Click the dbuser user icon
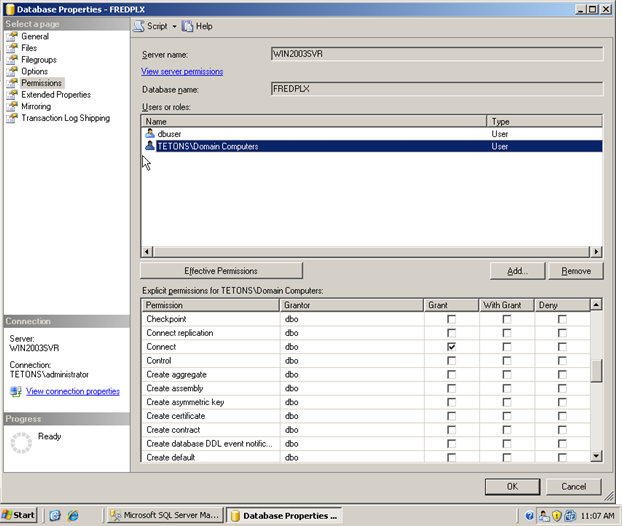Viewport: 622px width, 526px height. click(x=150, y=133)
